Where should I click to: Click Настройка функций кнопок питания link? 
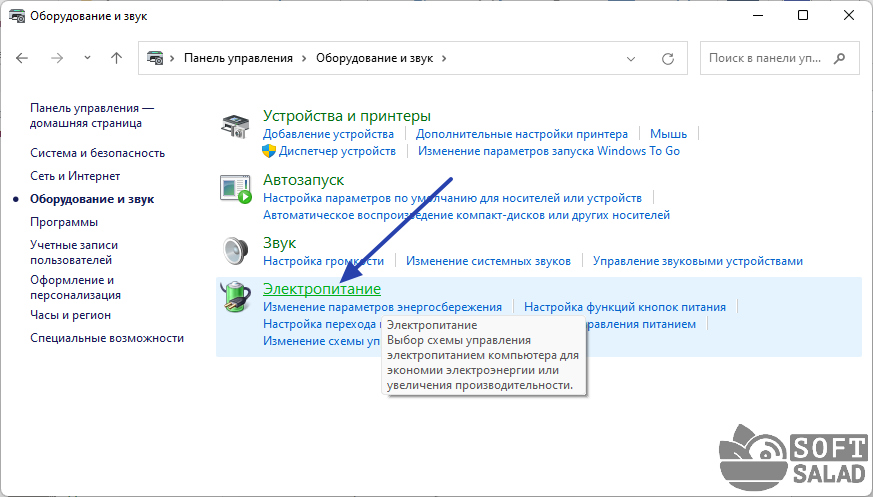[625, 307]
